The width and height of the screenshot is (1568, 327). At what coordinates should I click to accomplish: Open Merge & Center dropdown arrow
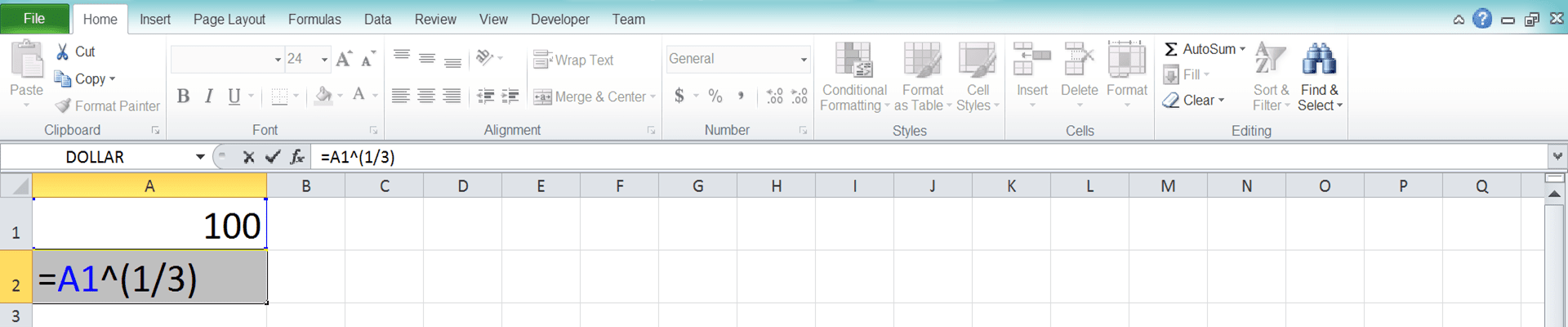coord(653,96)
